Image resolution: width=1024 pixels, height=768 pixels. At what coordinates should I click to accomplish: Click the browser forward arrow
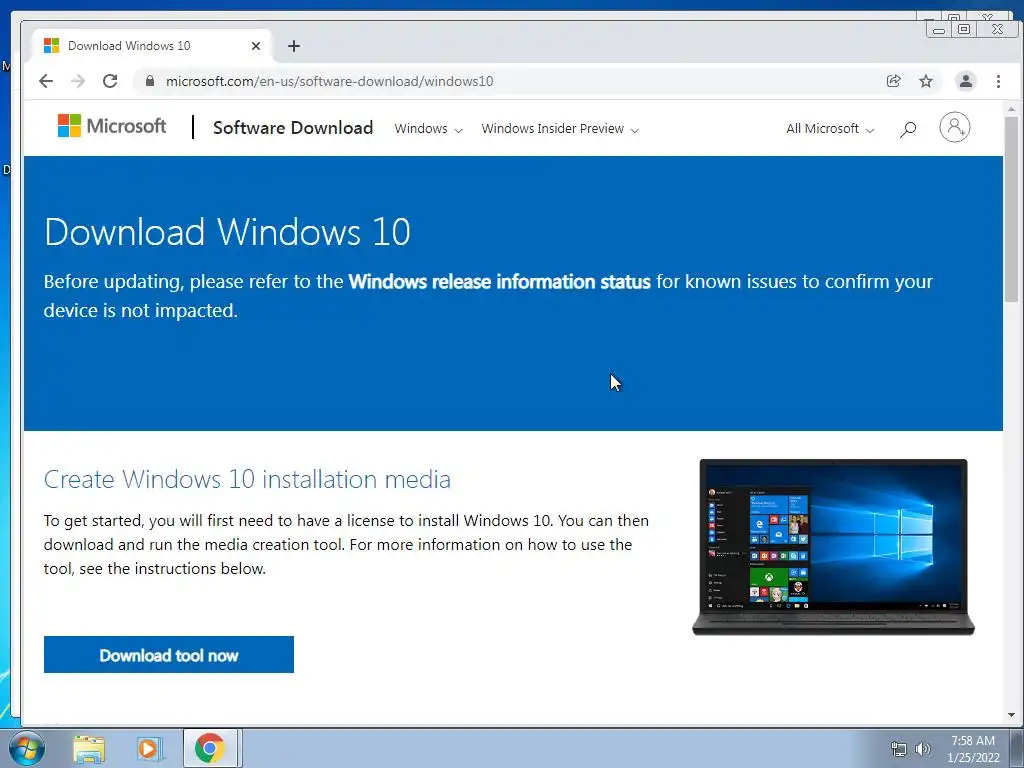(x=78, y=81)
